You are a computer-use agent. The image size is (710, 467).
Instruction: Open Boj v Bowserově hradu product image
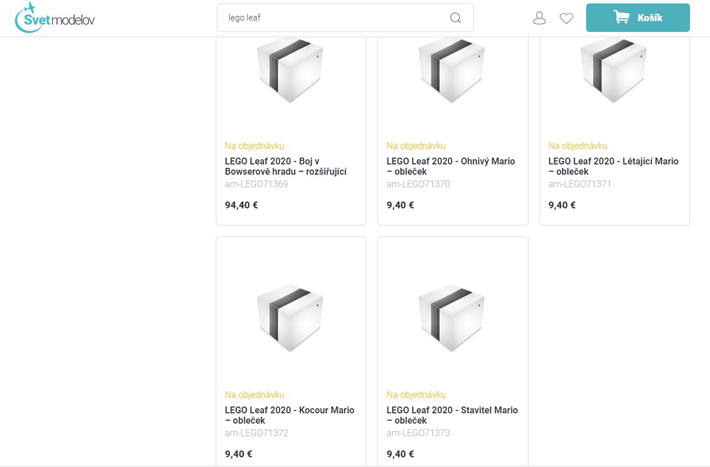coord(290,70)
